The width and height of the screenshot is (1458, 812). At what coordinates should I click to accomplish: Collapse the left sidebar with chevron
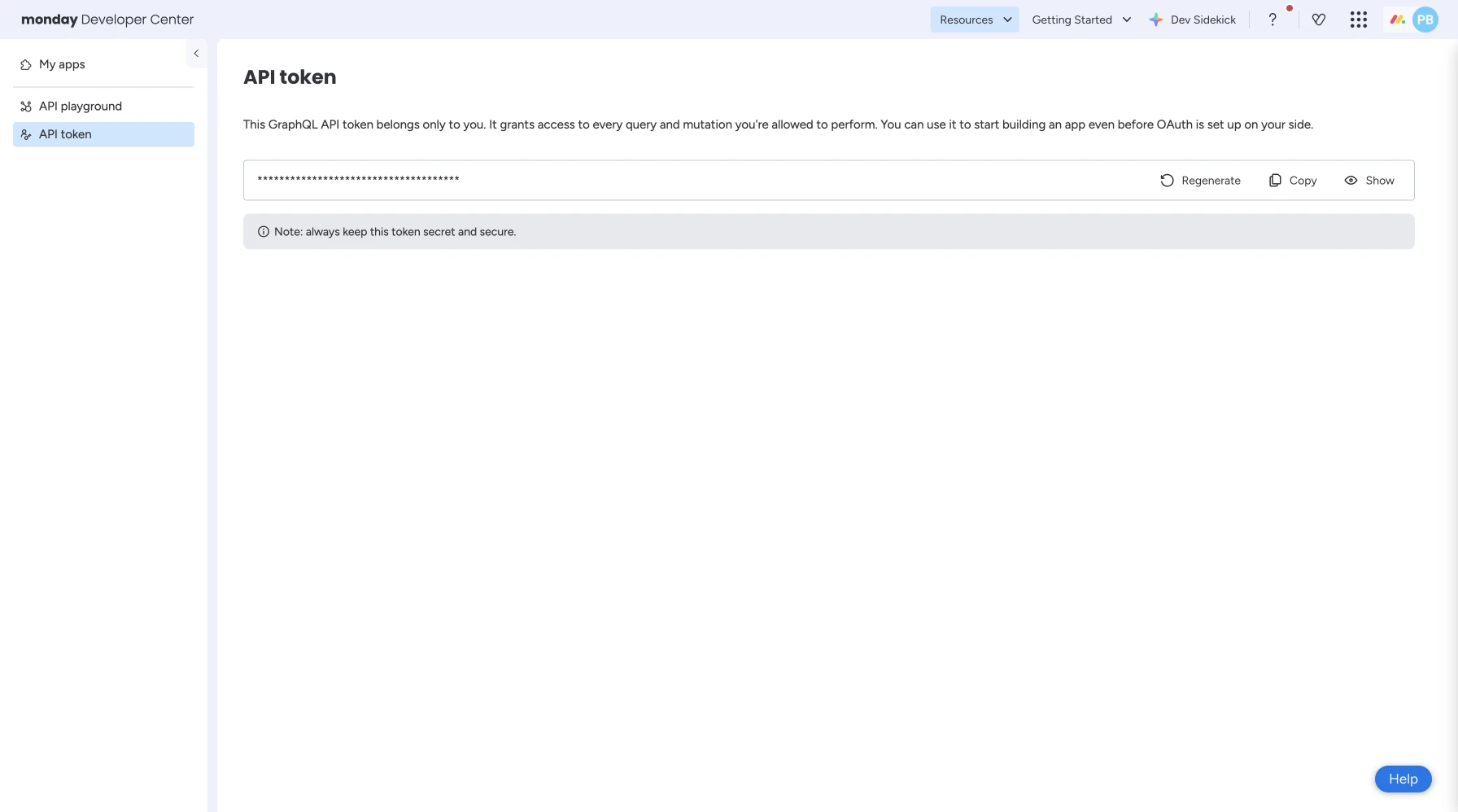(196, 54)
